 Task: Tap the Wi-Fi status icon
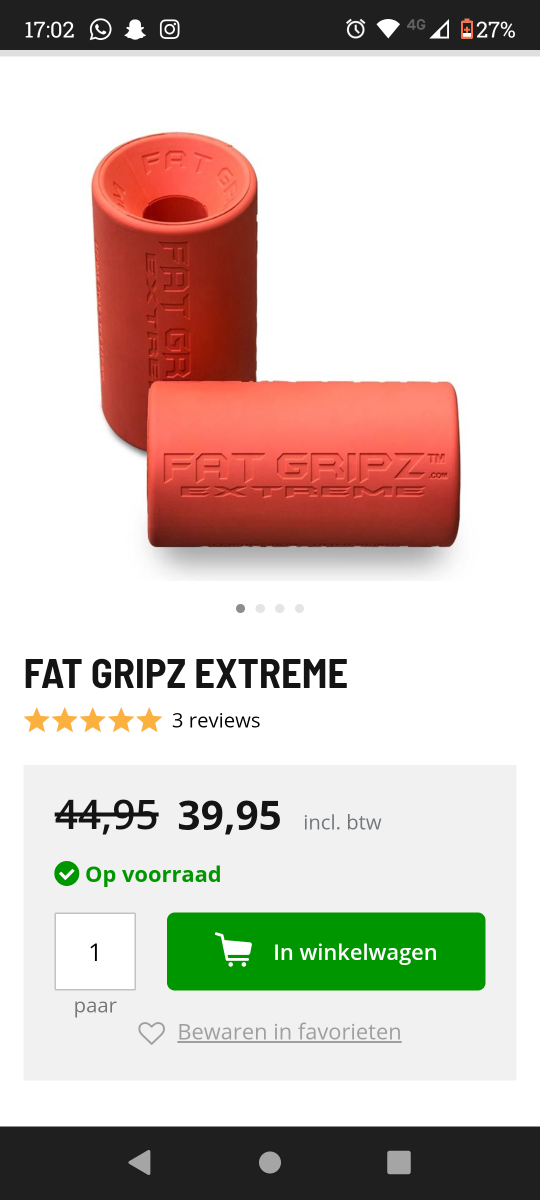tap(388, 29)
